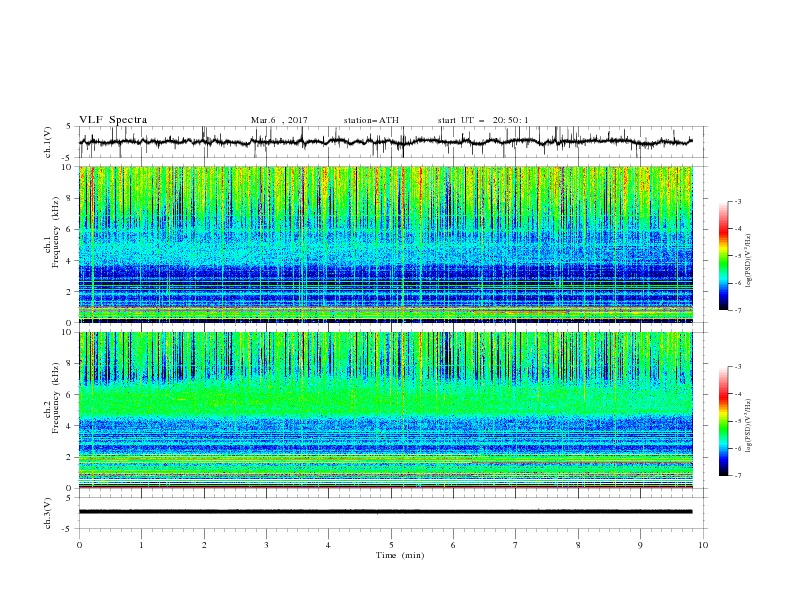792x612 pixels.
Task: Click the "10" tick on the time axis
Action: [x=703, y=545]
